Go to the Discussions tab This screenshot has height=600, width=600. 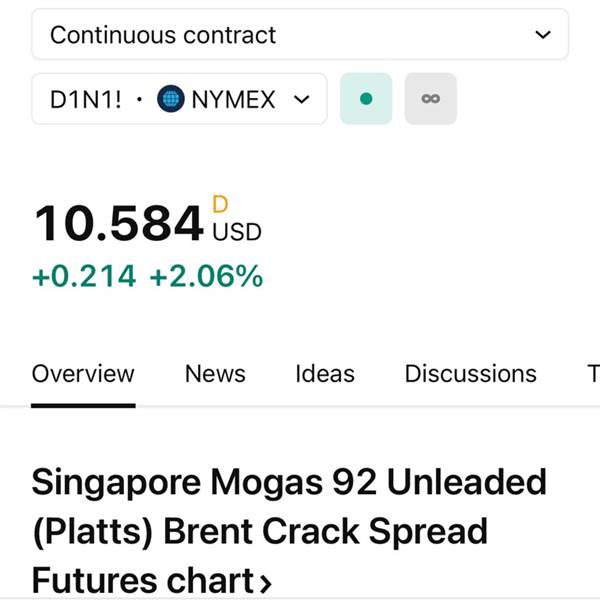click(x=471, y=374)
